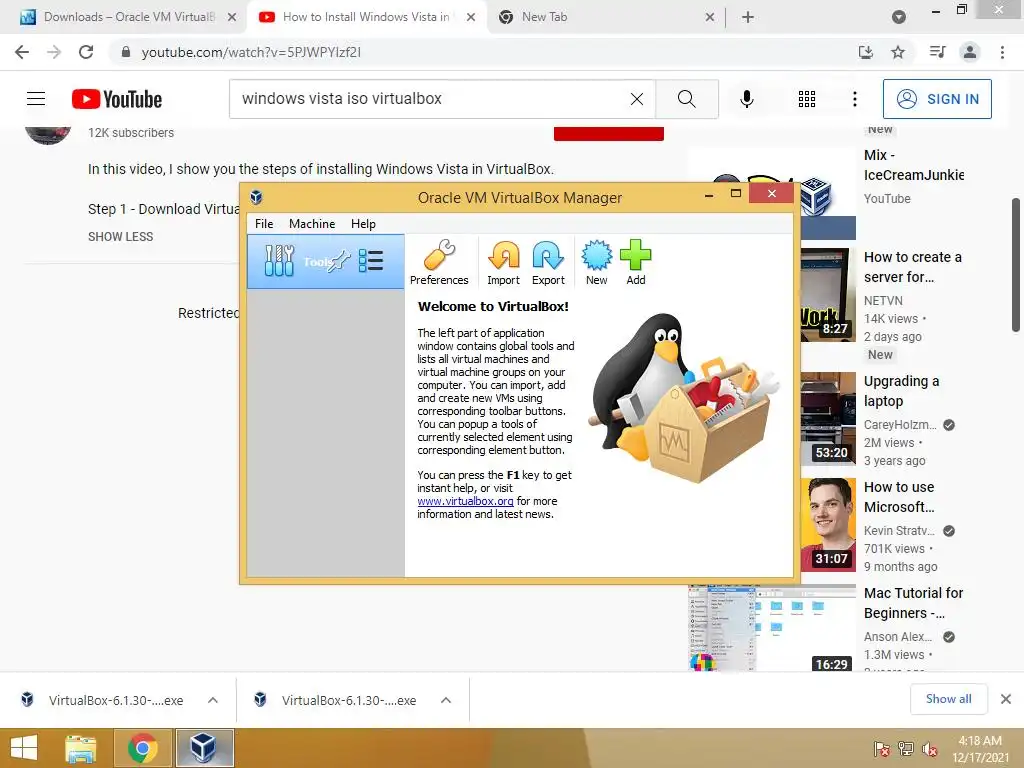The image size is (1024, 768).
Task: Open the network icon in system tray
Action: (x=906, y=749)
